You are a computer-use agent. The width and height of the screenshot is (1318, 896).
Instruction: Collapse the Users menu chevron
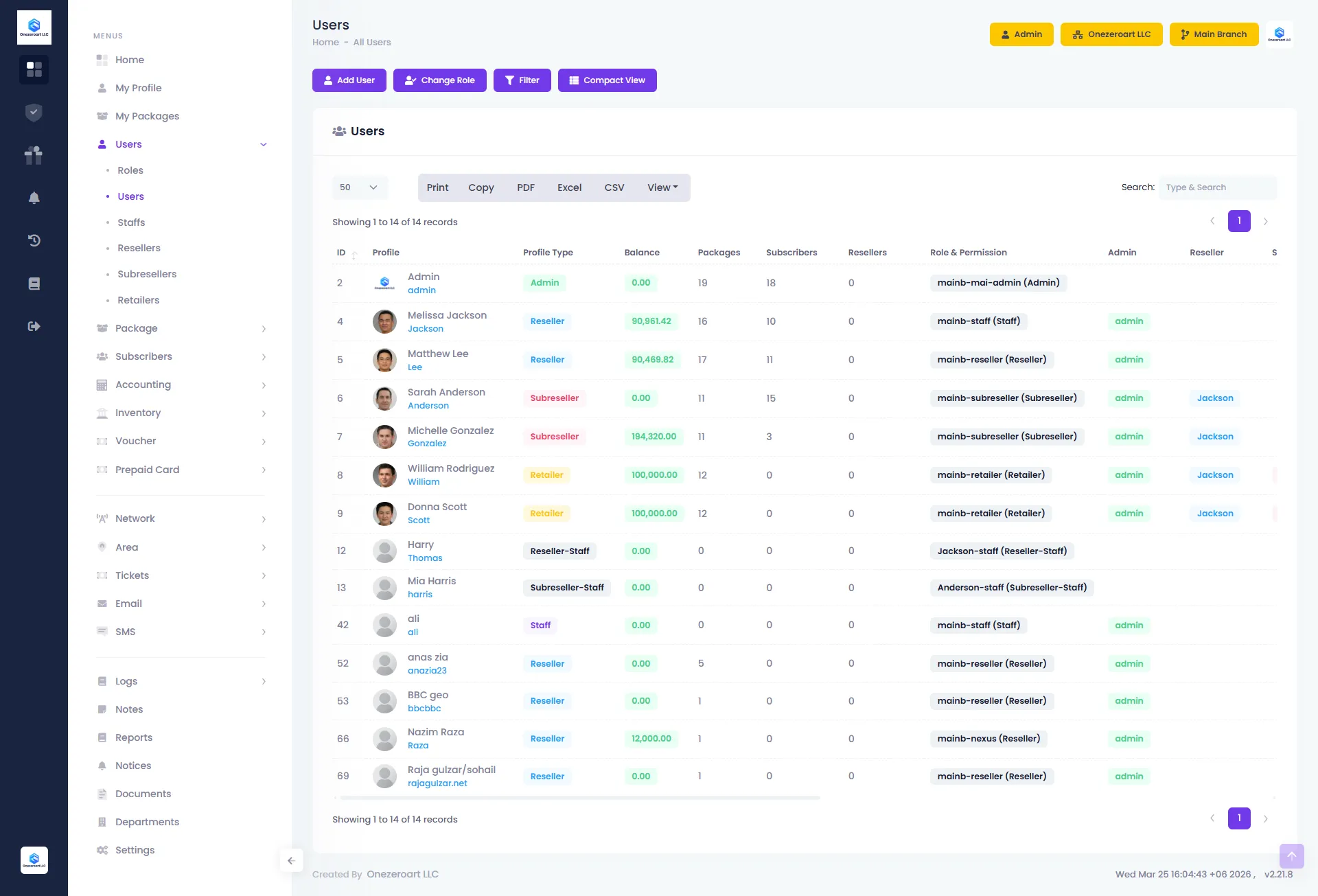[x=264, y=144]
